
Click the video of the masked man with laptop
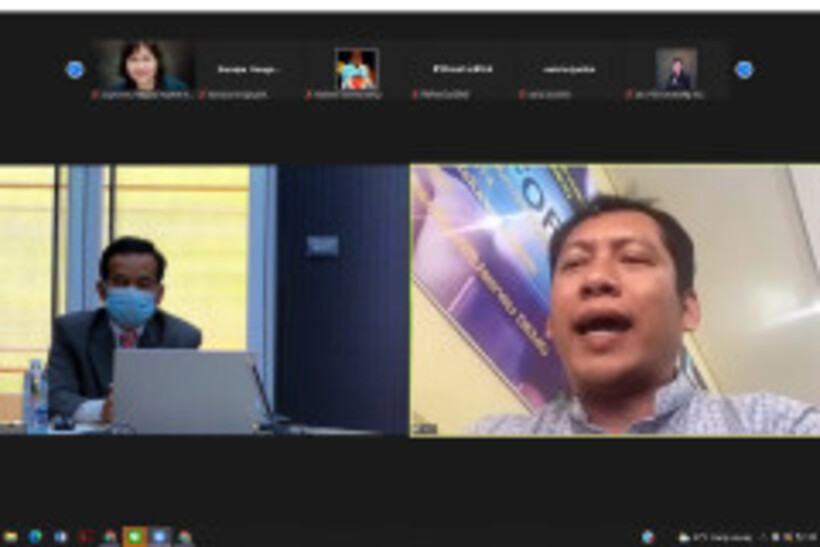pyautogui.click(x=204, y=300)
